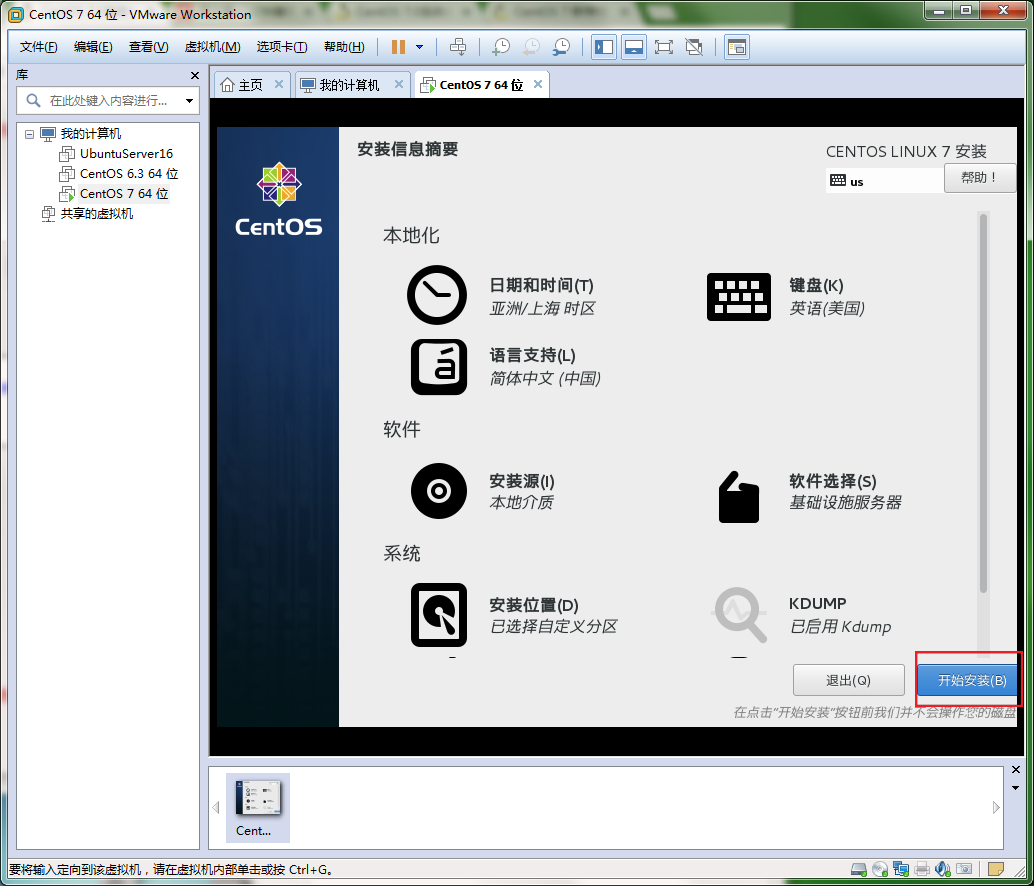Click the Send Ctrl+Alt+Del toolbar icon
Image resolution: width=1034 pixels, height=886 pixels.
point(458,47)
